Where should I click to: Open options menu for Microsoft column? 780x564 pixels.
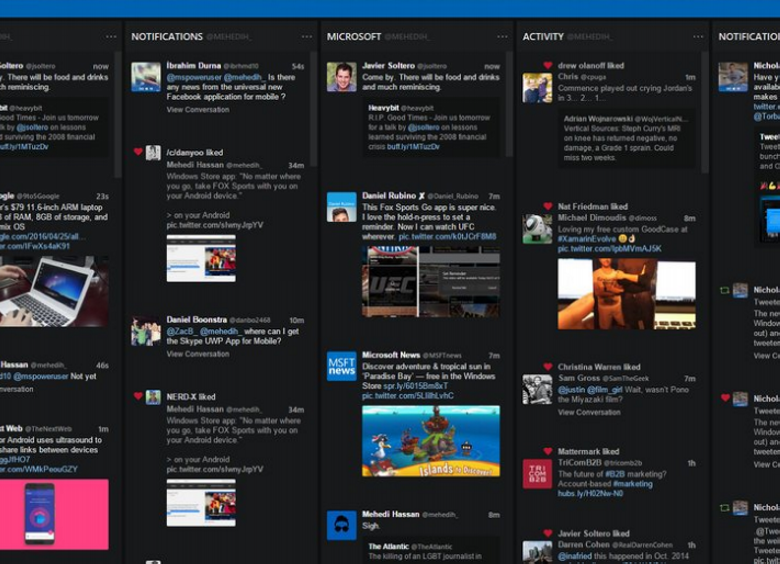(502, 37)
